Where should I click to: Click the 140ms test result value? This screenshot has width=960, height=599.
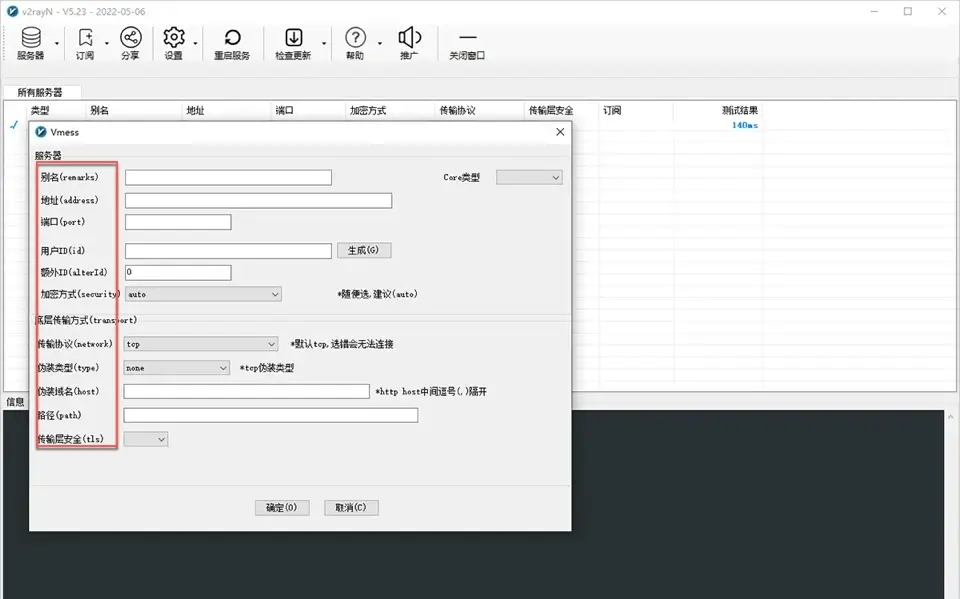click(x=745, y=125)
